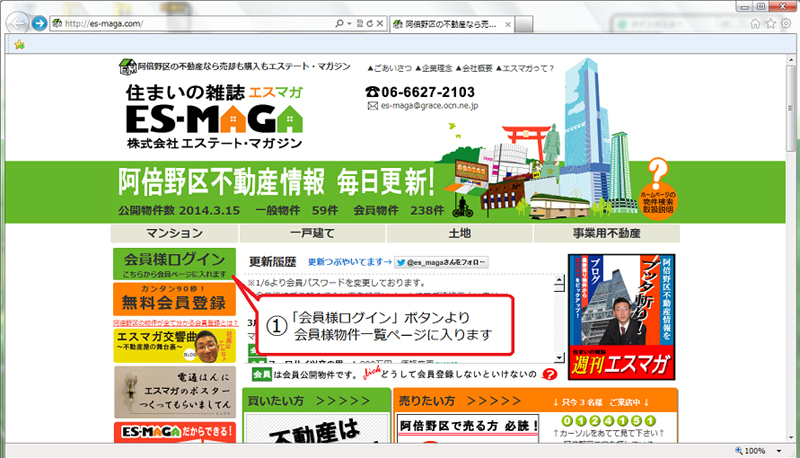Open the 事業用不動産 navigation tab
The height and width of the screenshot is (458, 800).
pyautogui.click(x=606, y=233)
